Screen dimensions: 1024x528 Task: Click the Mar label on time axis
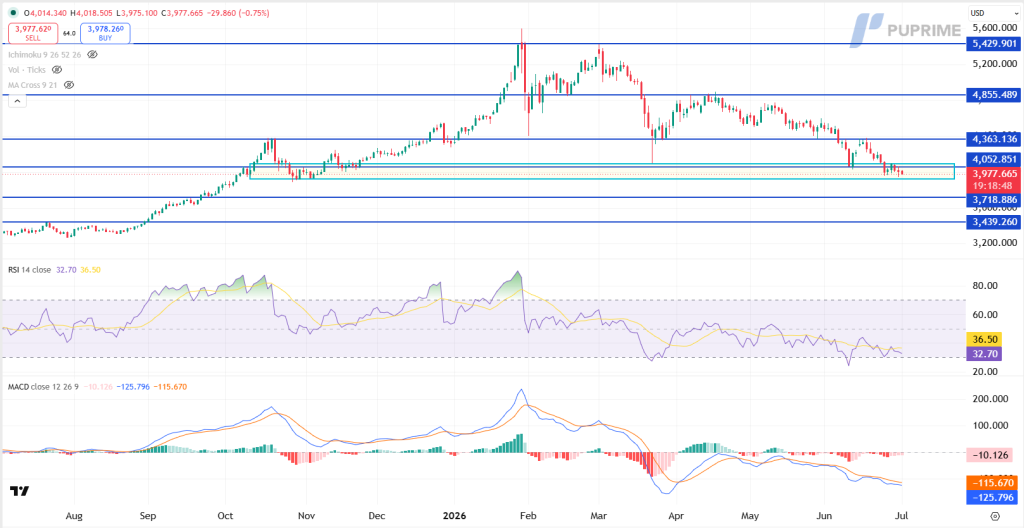coord(600,516)
